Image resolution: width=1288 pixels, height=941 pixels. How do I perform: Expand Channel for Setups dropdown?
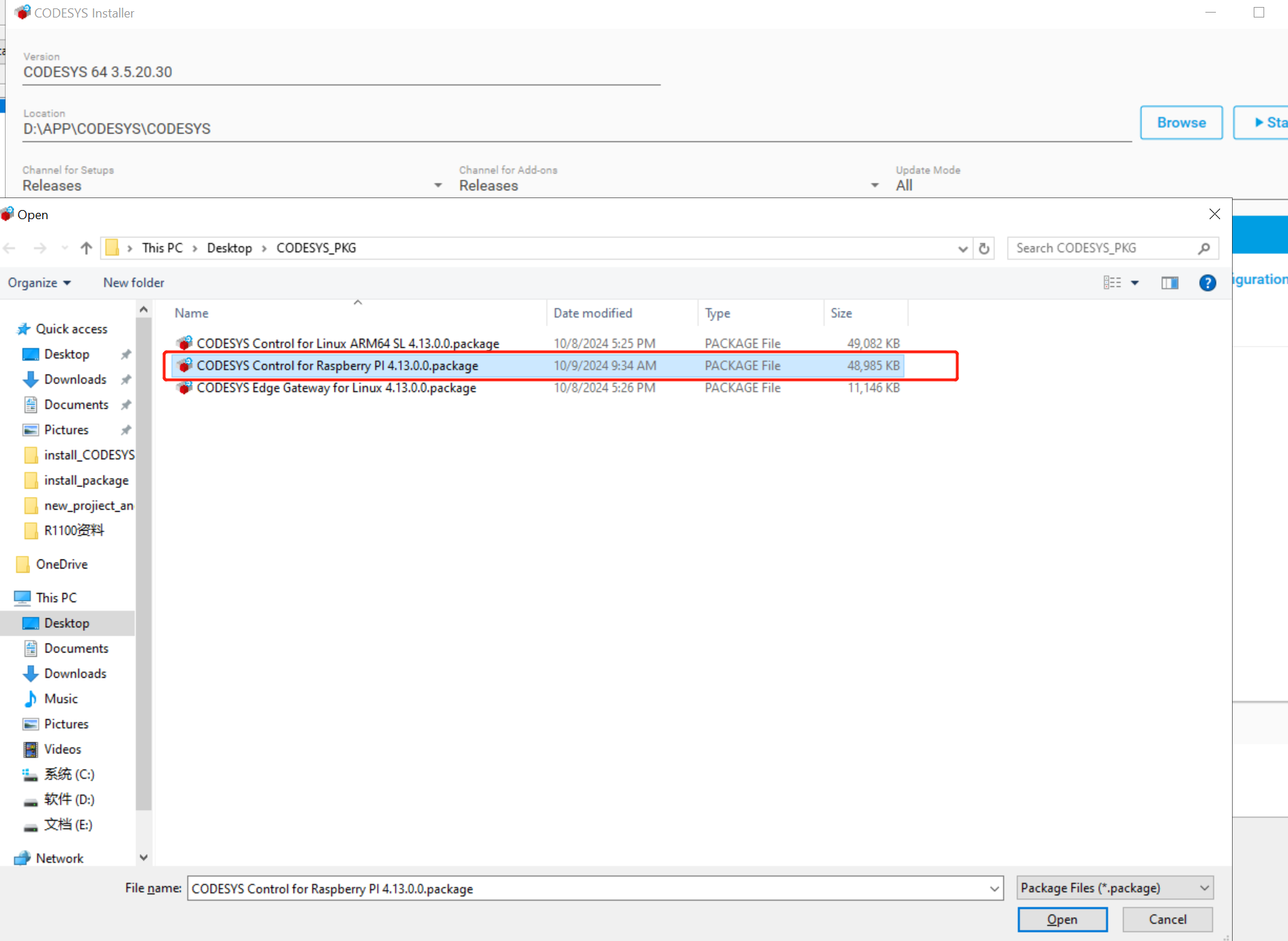(438, 186)
